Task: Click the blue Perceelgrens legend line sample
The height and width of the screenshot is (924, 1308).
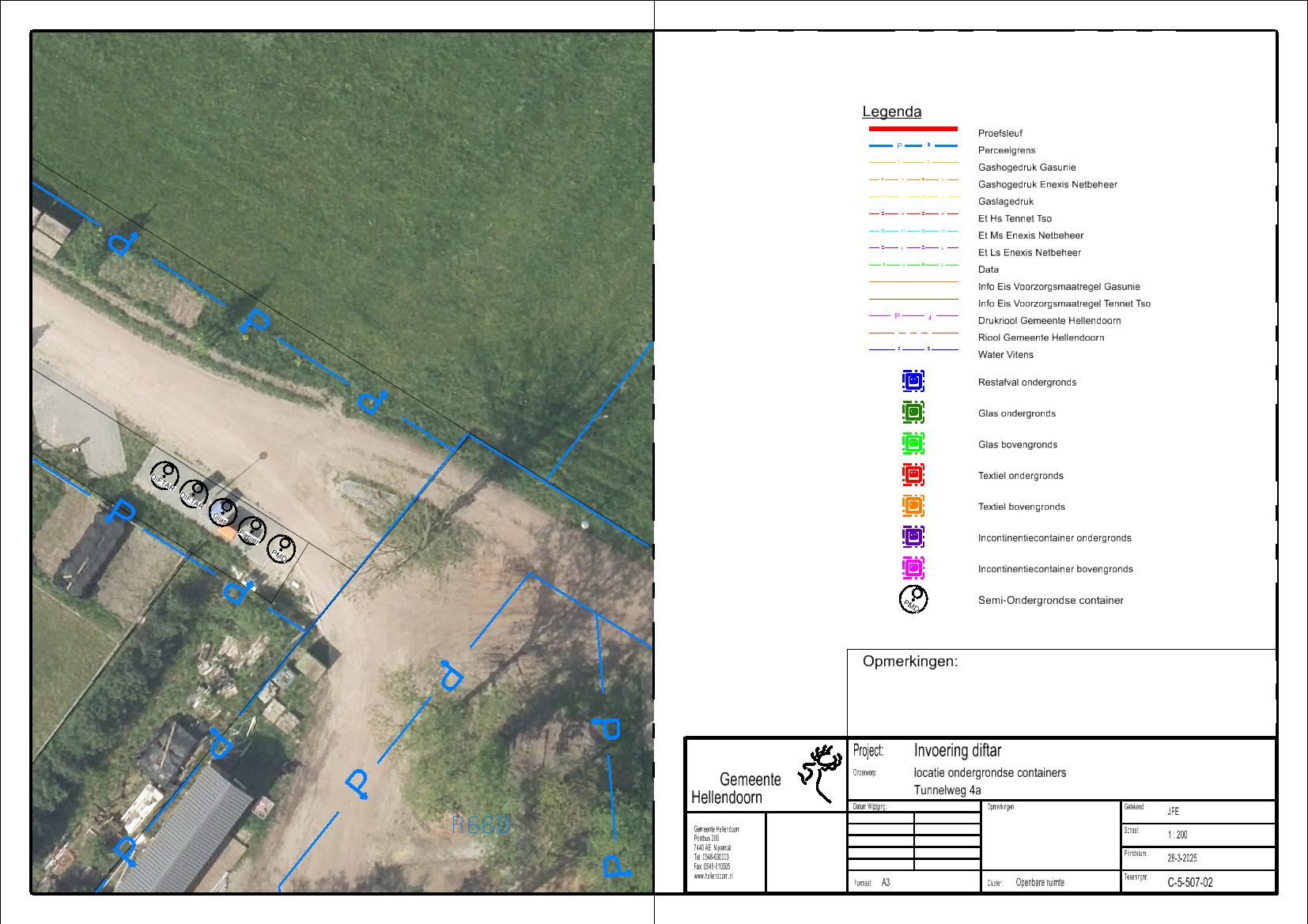Action: coord(913,146)
